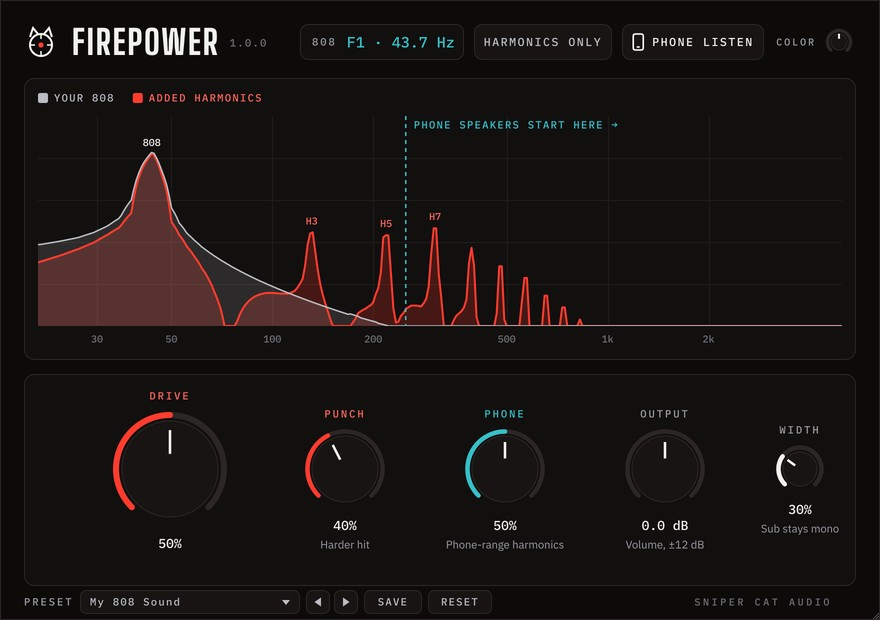Click the Drive knob
Screen dimensions: 880x620
point(170,467)
